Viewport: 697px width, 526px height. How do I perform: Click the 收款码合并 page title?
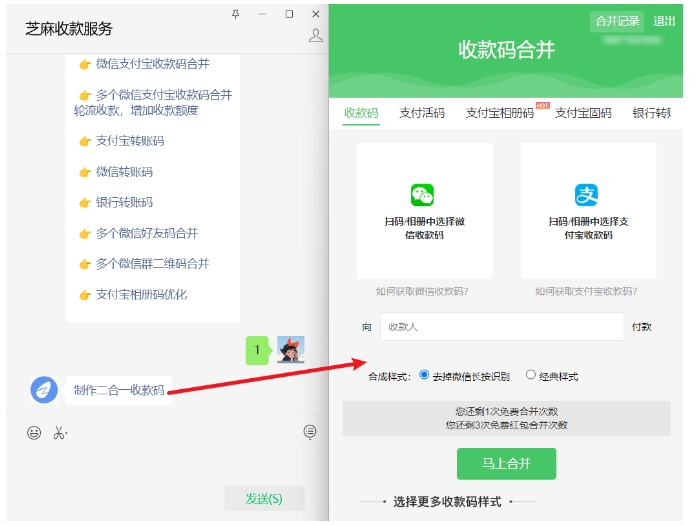click(x=506, y=49)
